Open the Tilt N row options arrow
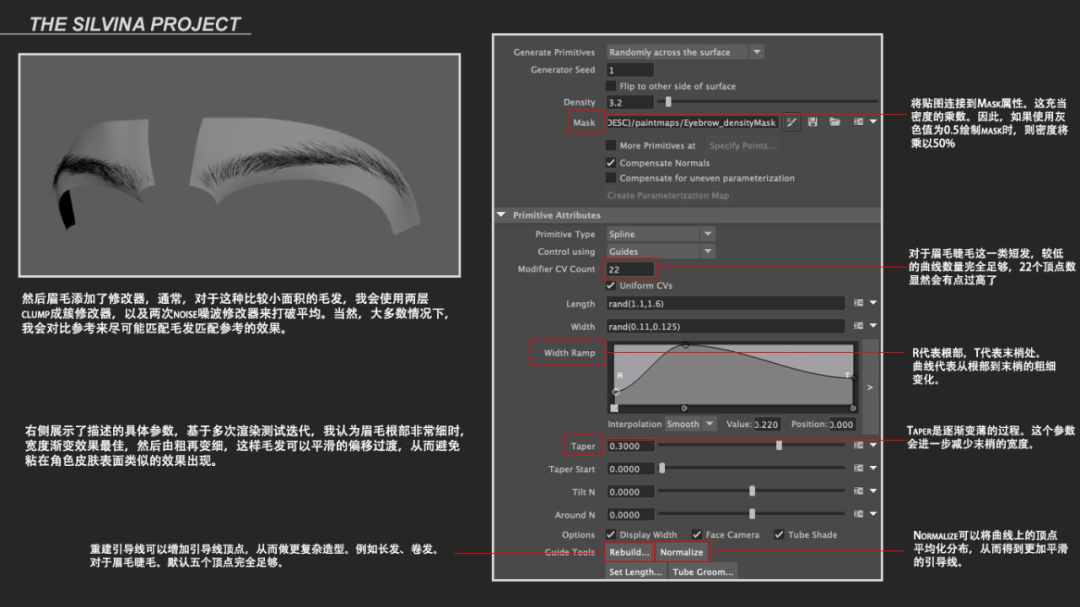Viewport: 1080px width, 607px height. tap(873, 491)
